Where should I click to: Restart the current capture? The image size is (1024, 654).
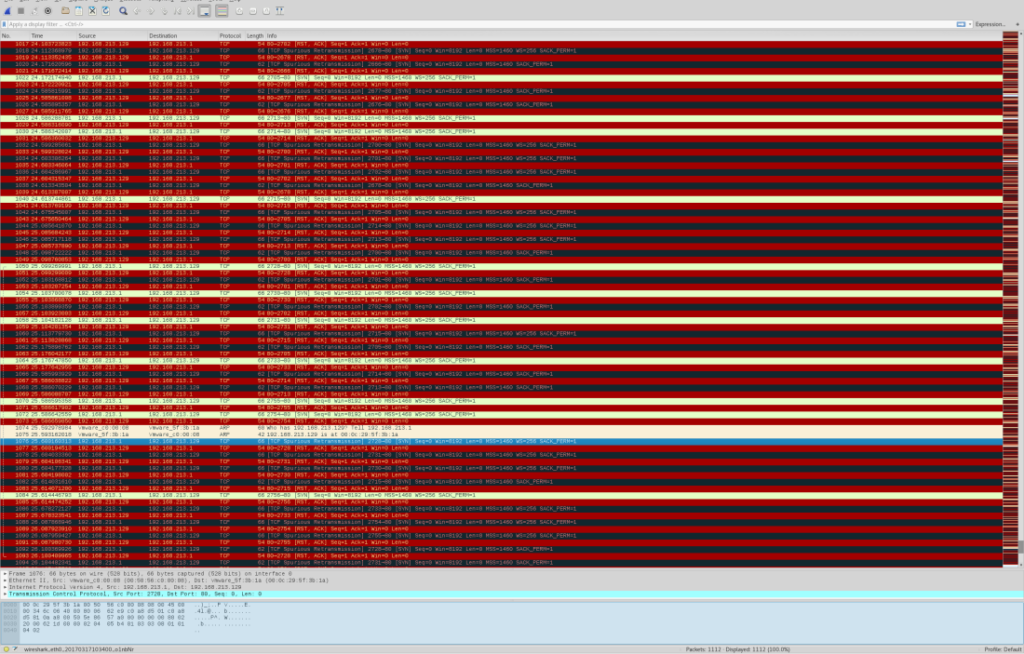click(35, 11)
